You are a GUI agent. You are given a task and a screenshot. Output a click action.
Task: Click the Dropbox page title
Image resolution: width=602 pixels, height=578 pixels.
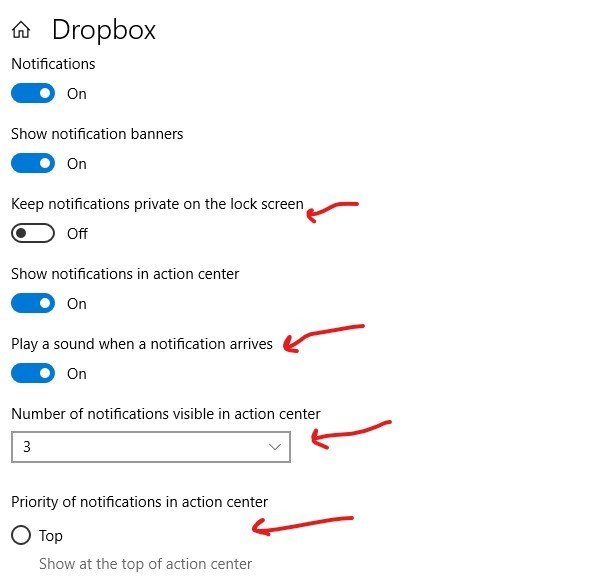pyautogui.click(x=104, y=30)
